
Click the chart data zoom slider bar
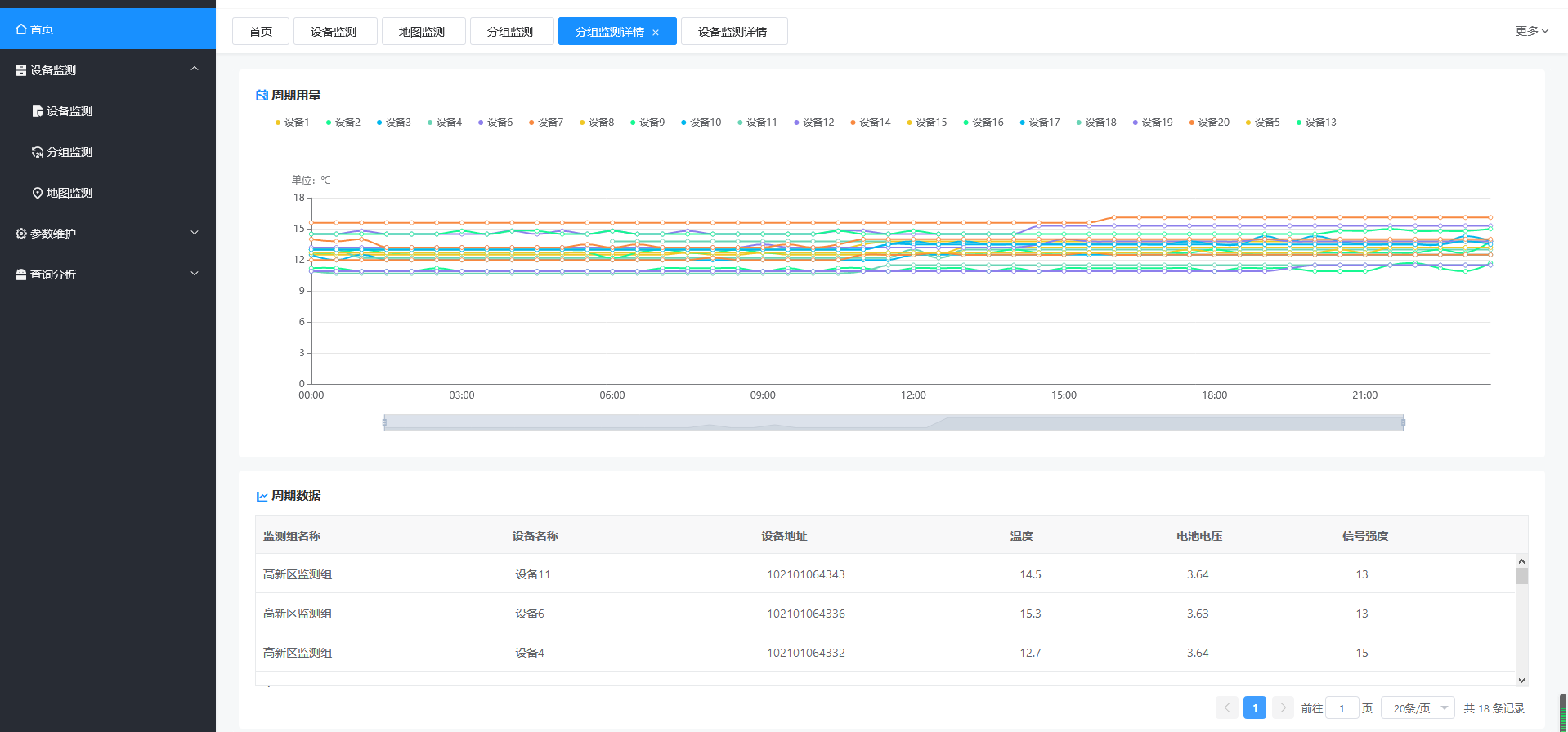[894, 422]
